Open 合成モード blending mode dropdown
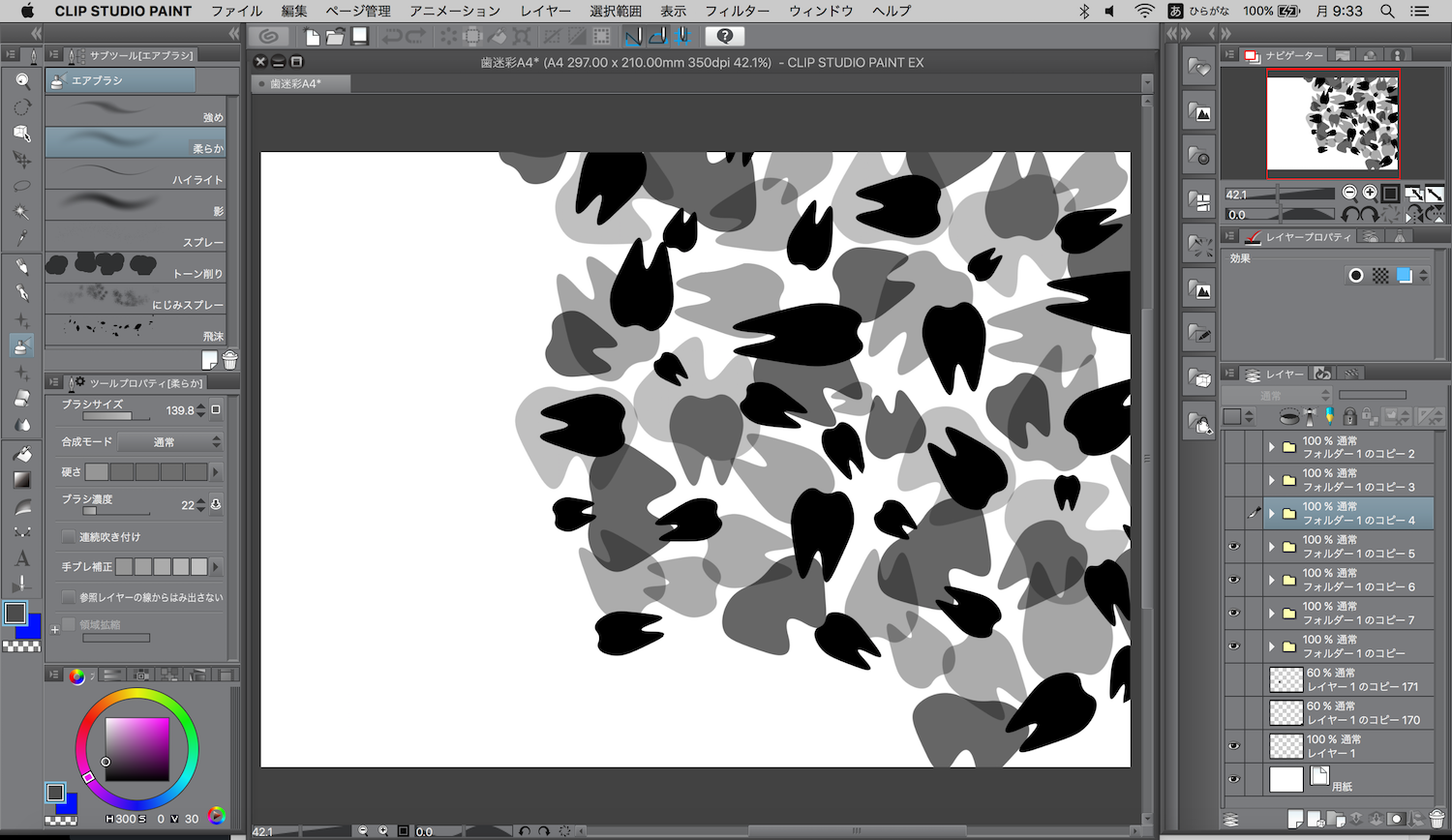The image size is (1452, 840). [170, 441]
